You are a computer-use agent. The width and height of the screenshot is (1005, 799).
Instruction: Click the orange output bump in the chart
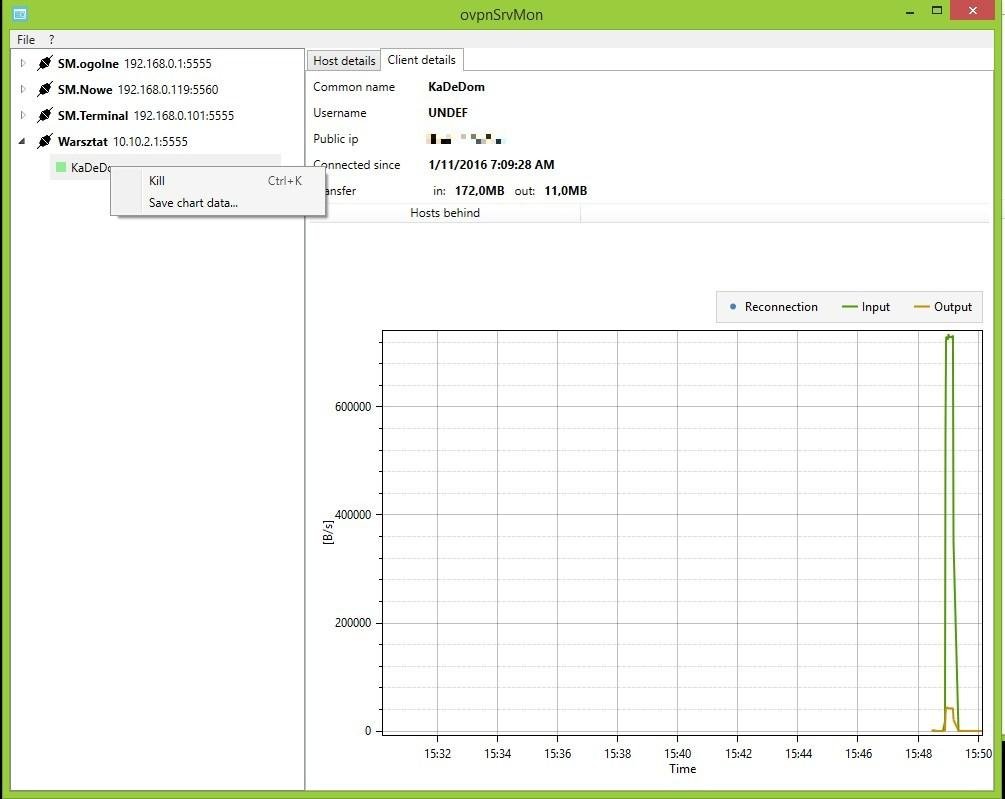click(949, 709)
